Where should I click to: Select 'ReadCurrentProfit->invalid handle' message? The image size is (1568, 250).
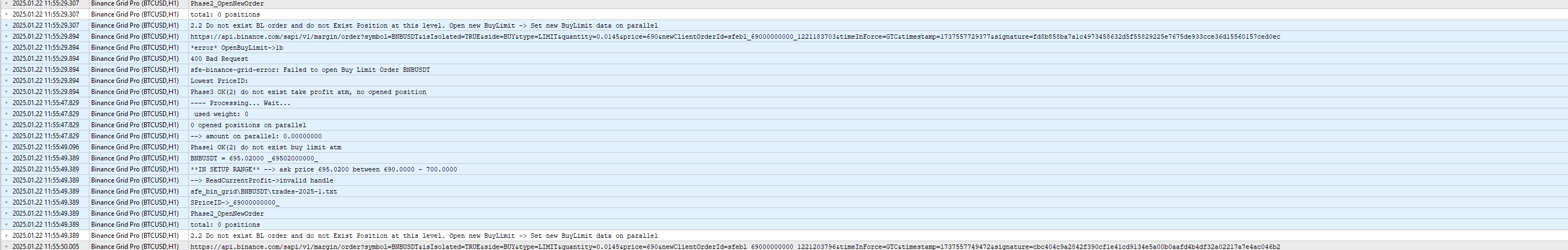point(269,180)
